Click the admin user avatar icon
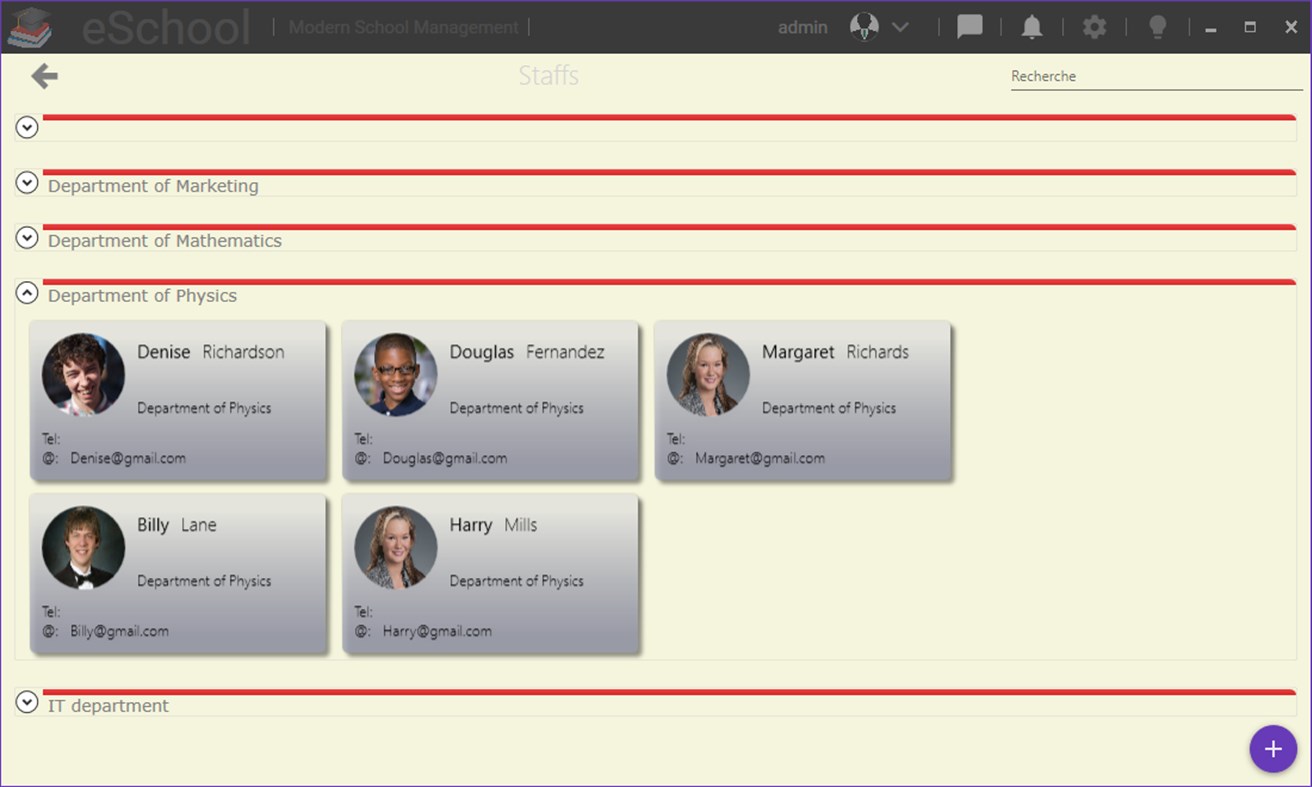This screenshot has height=787, width=1312. (x=863, y=26)
